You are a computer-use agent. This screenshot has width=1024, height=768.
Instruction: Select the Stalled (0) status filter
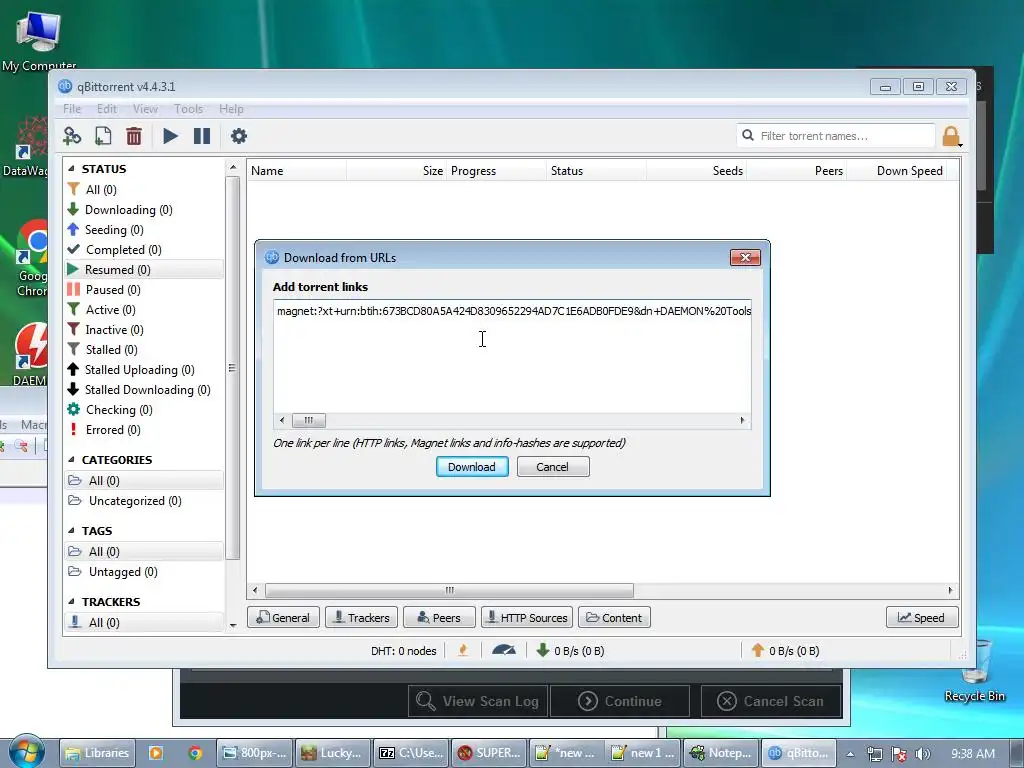click(x=112, y=350)
